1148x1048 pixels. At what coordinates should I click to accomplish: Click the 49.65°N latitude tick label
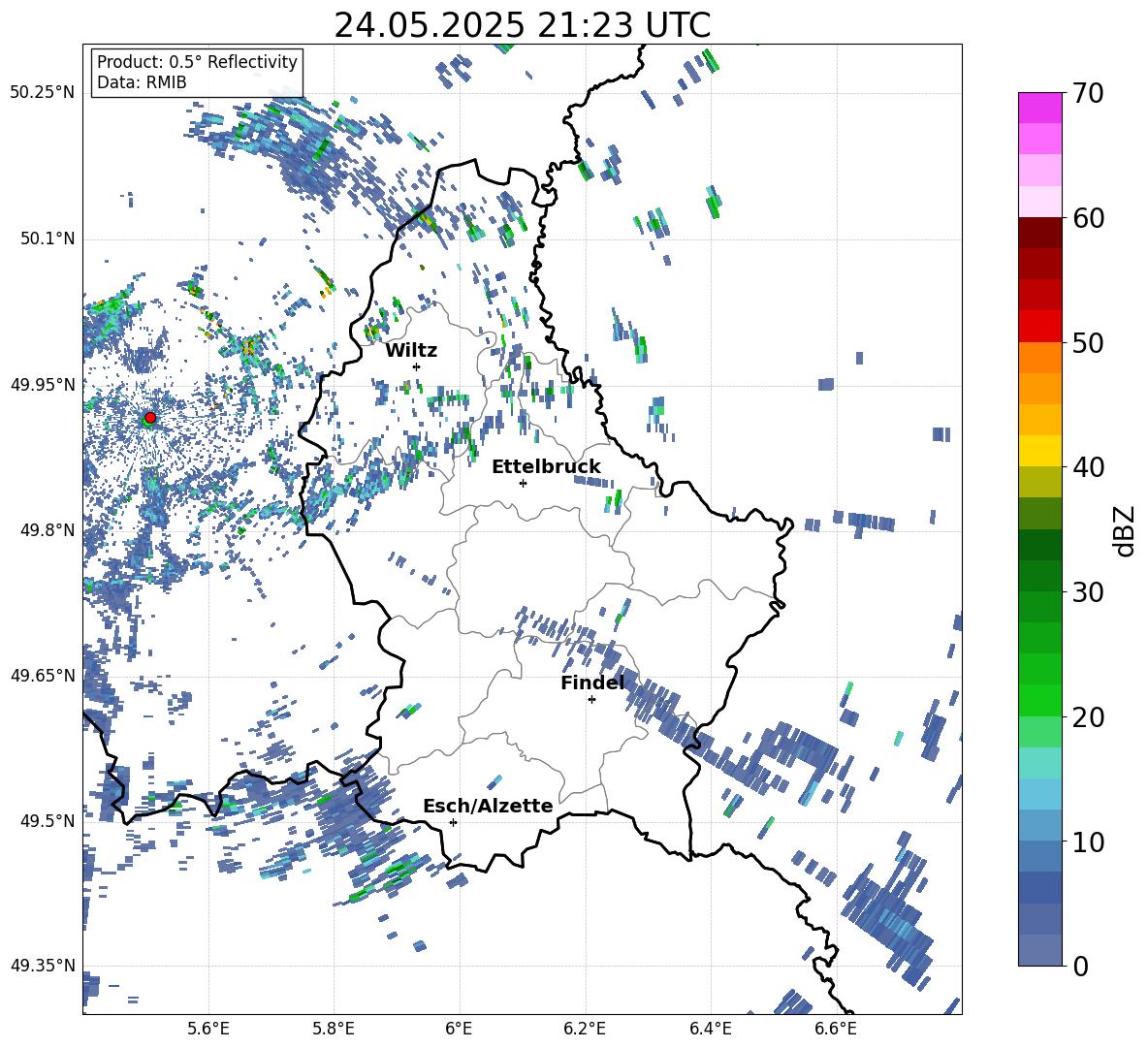click(43, 676)
